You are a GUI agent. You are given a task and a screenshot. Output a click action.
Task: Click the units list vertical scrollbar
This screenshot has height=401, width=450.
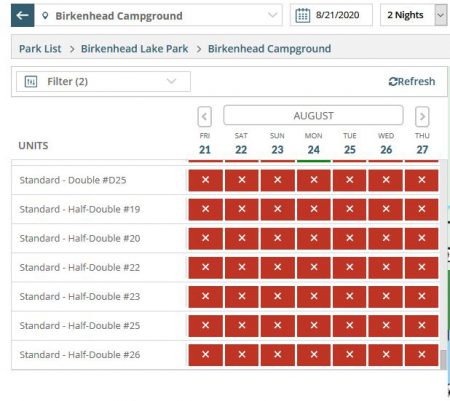[443, 265]
